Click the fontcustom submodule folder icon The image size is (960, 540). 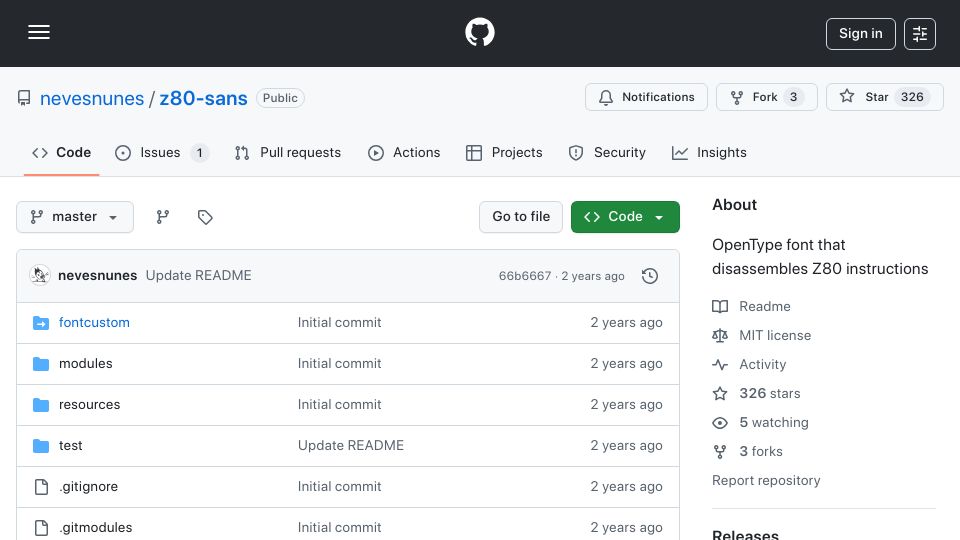tap(41, 323)
